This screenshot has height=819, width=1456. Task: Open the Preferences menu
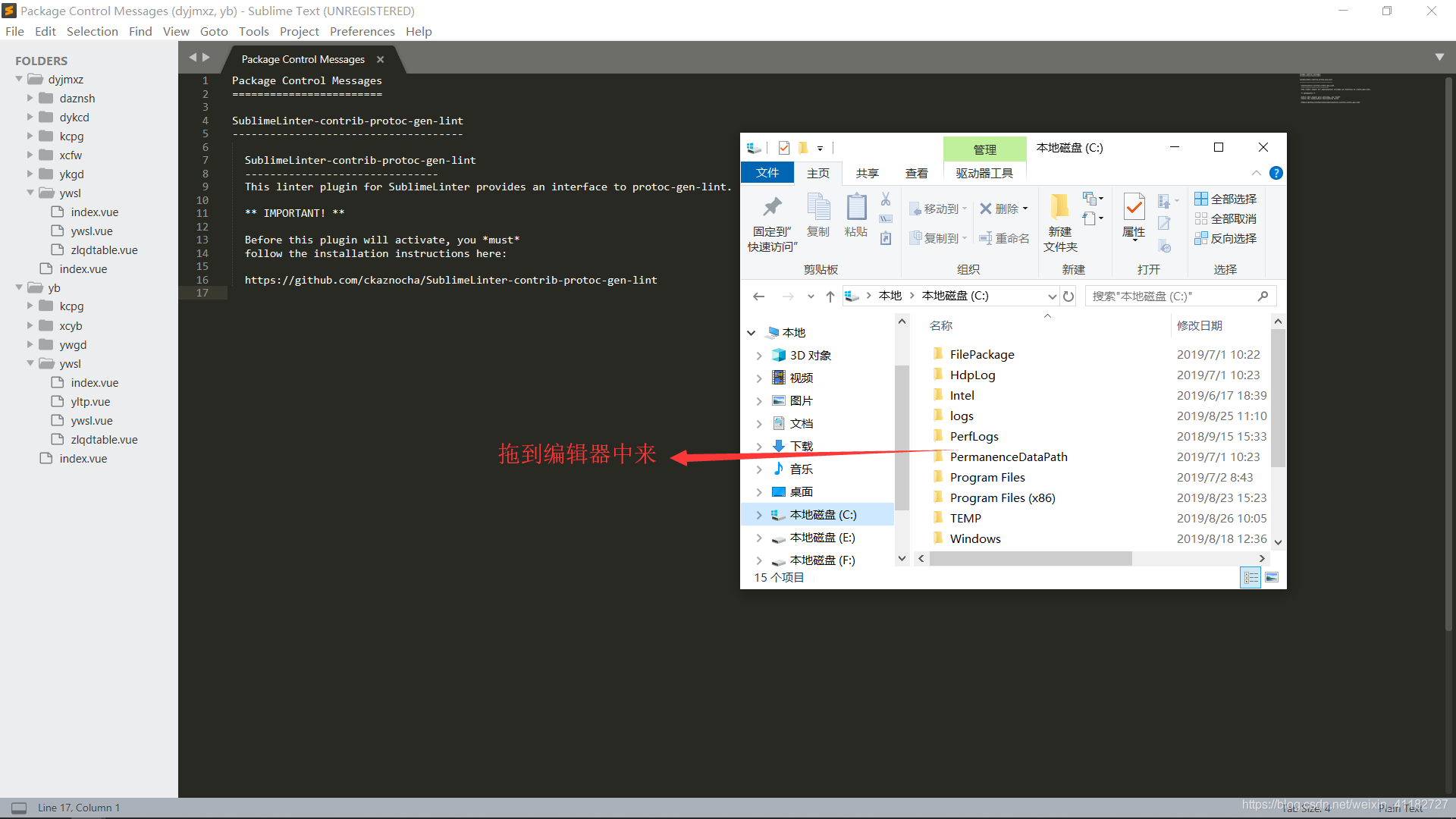pos(362,31)
